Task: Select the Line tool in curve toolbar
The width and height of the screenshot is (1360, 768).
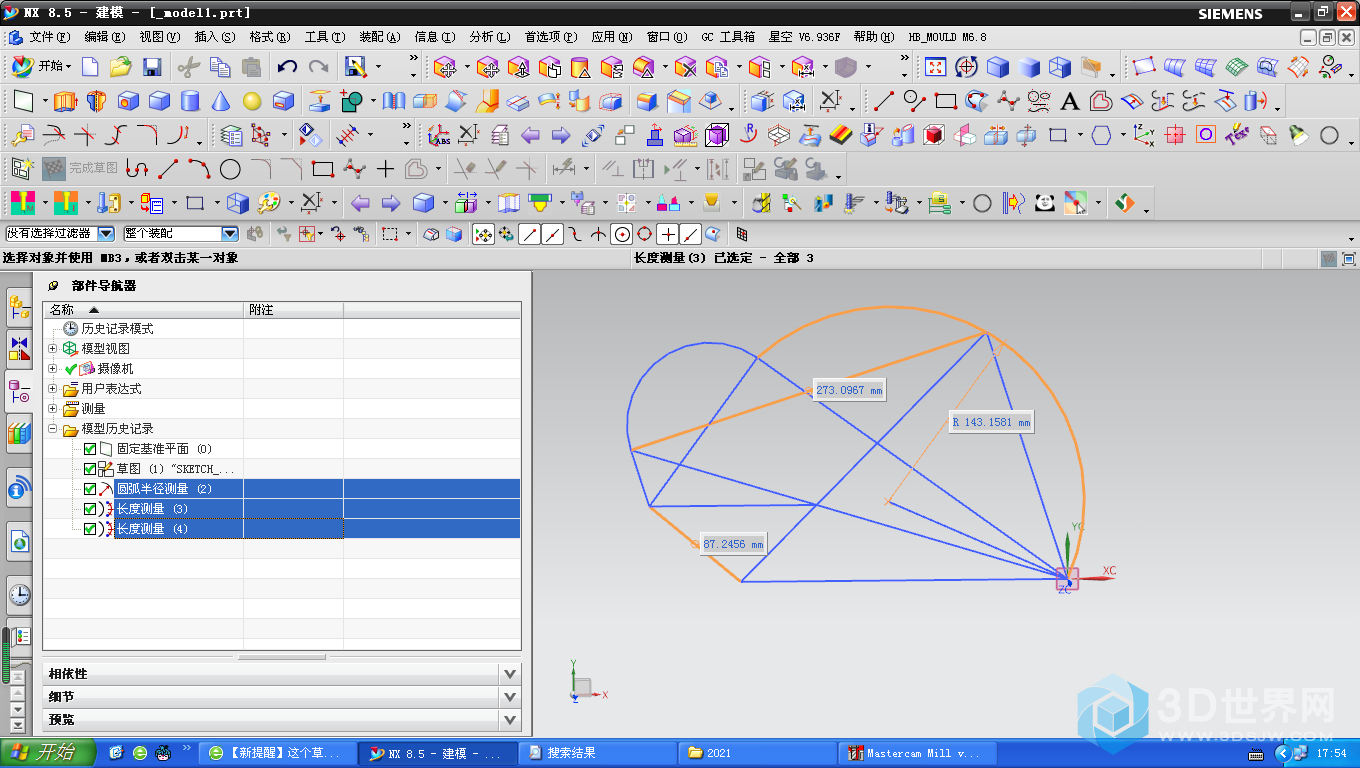Action: 883,101
